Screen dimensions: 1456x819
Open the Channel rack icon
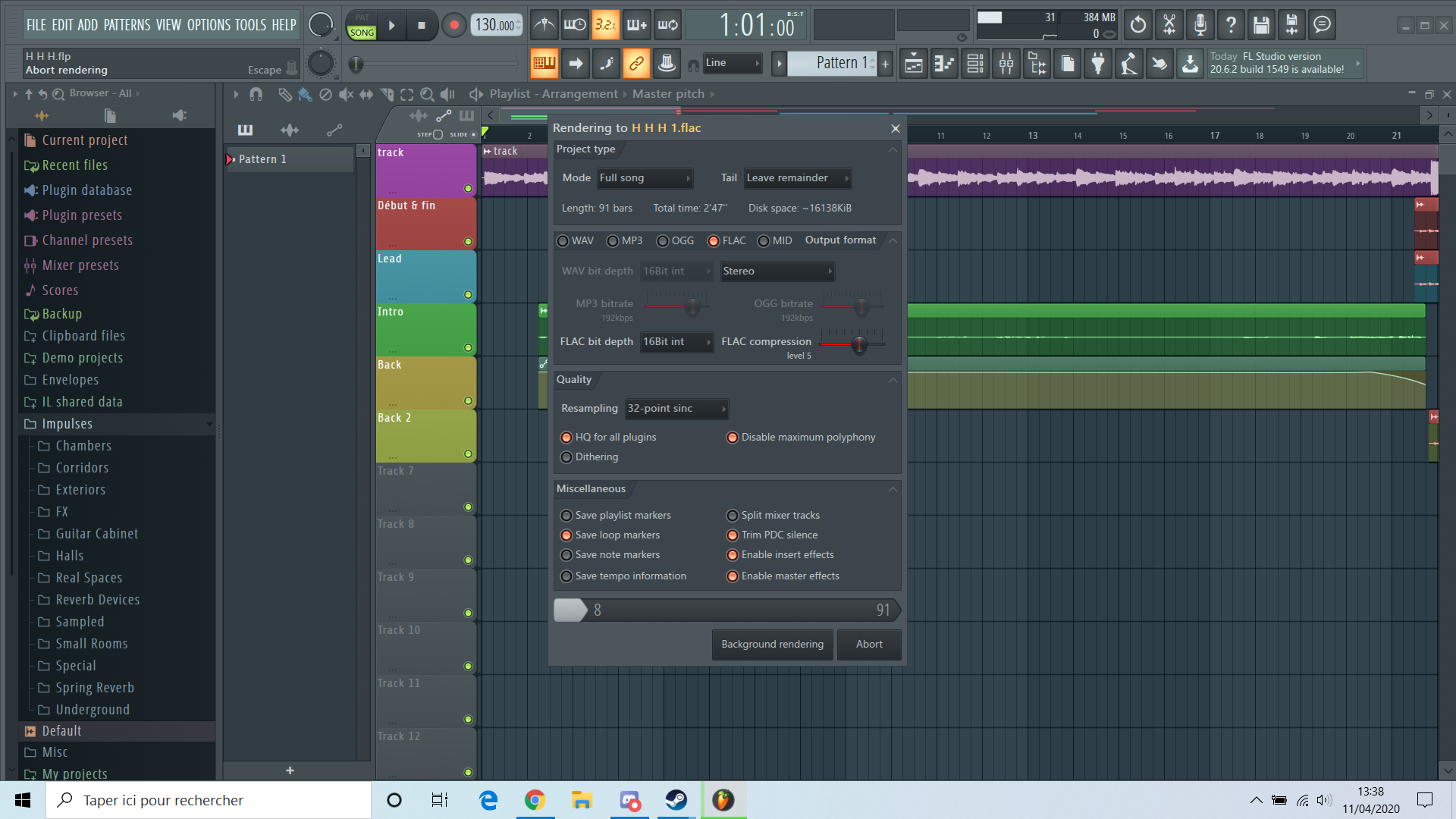(975, 64)
